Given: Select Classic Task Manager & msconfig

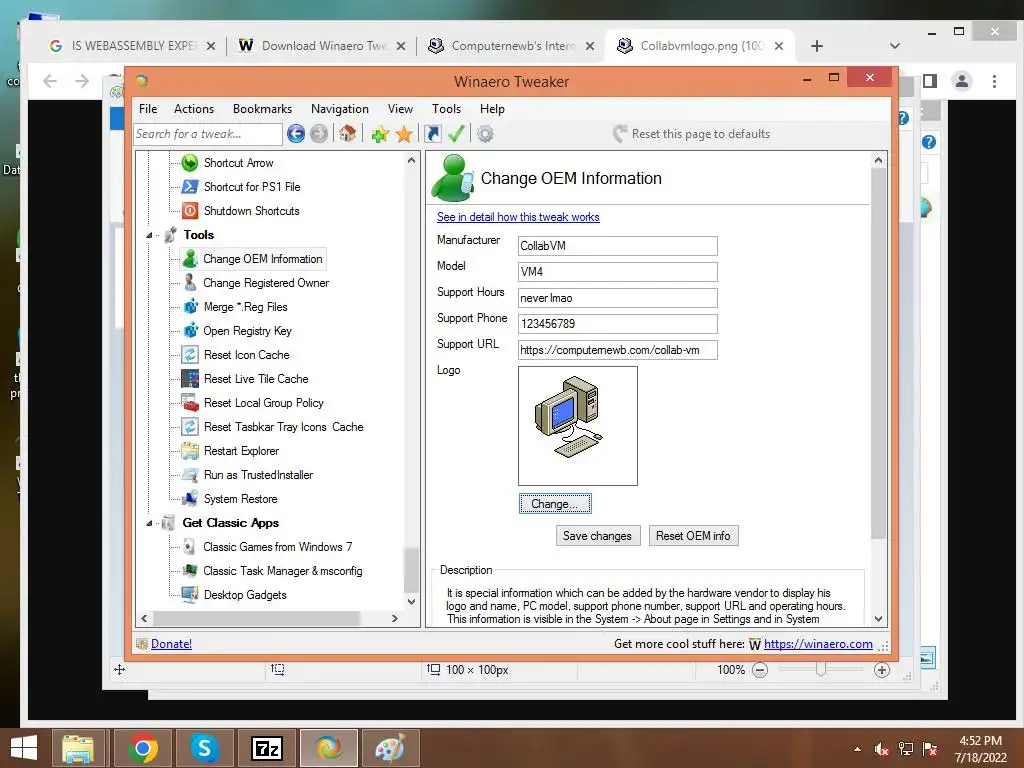Looking at the screenshot, I should [x=282, y=571].
